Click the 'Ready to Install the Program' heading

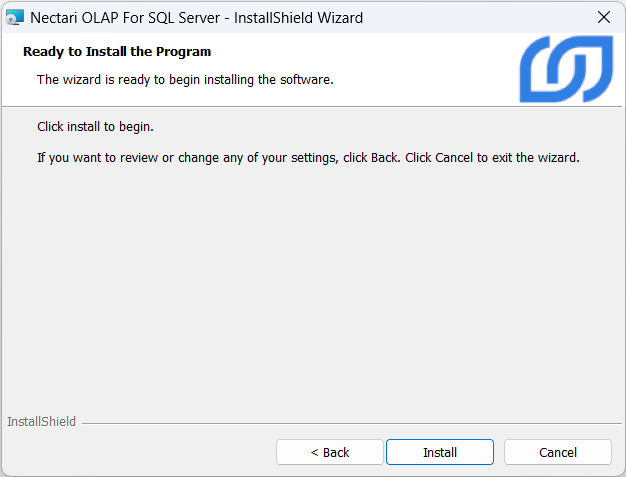(117, 51)
